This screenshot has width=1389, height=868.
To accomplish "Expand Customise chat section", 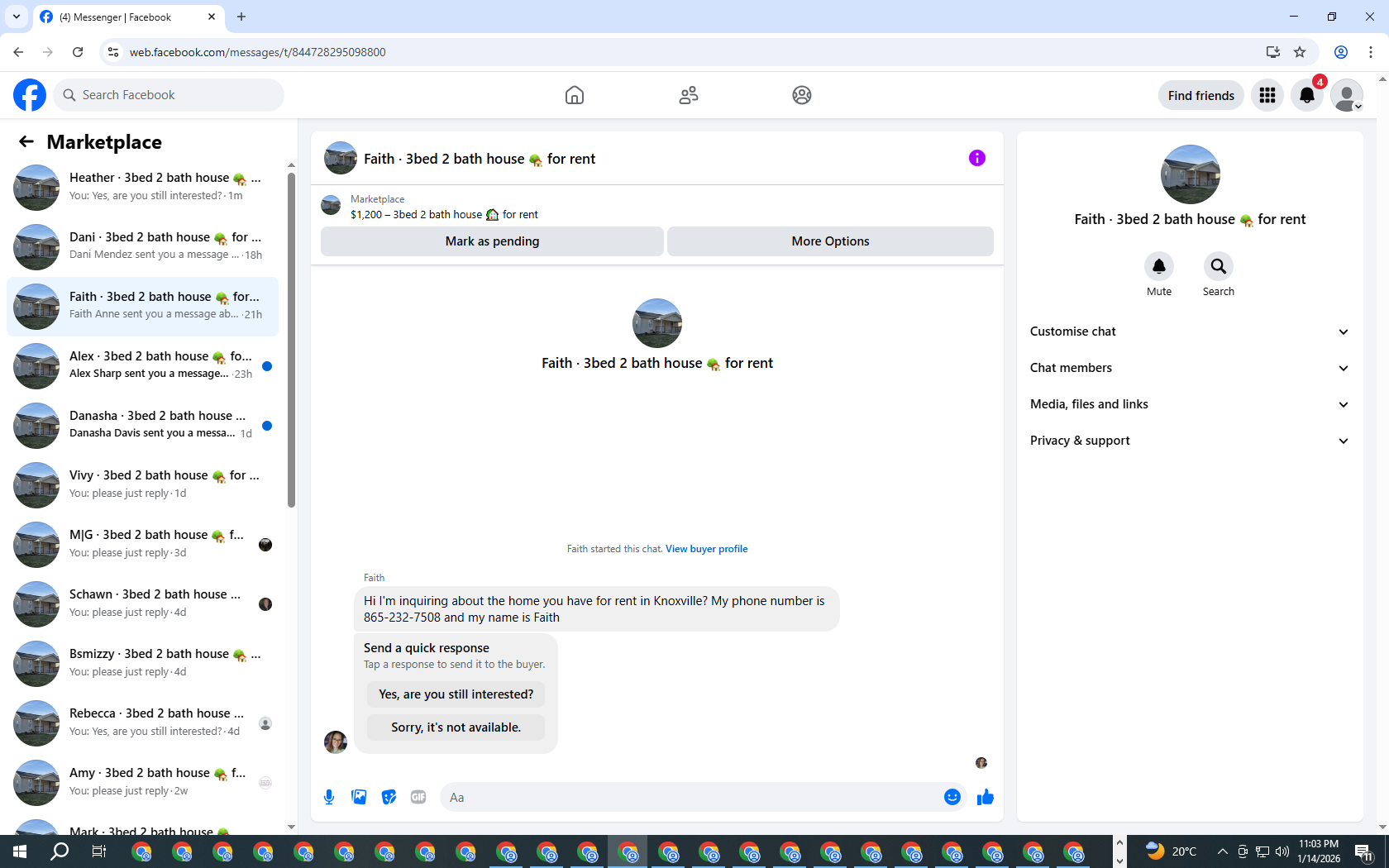I will pos(1190,331).
